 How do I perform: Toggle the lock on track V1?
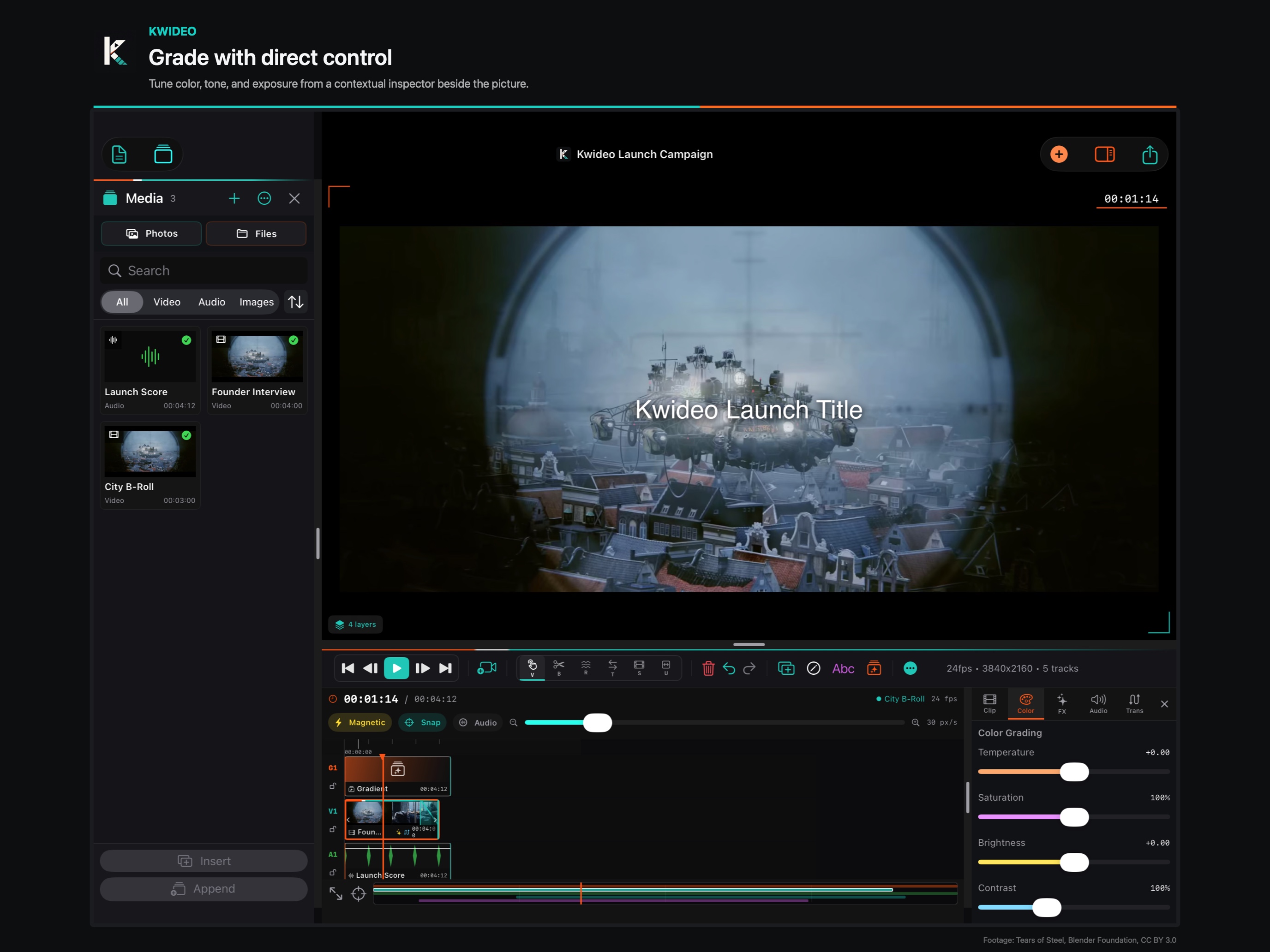pyautogui.click(x=332, y=829)
